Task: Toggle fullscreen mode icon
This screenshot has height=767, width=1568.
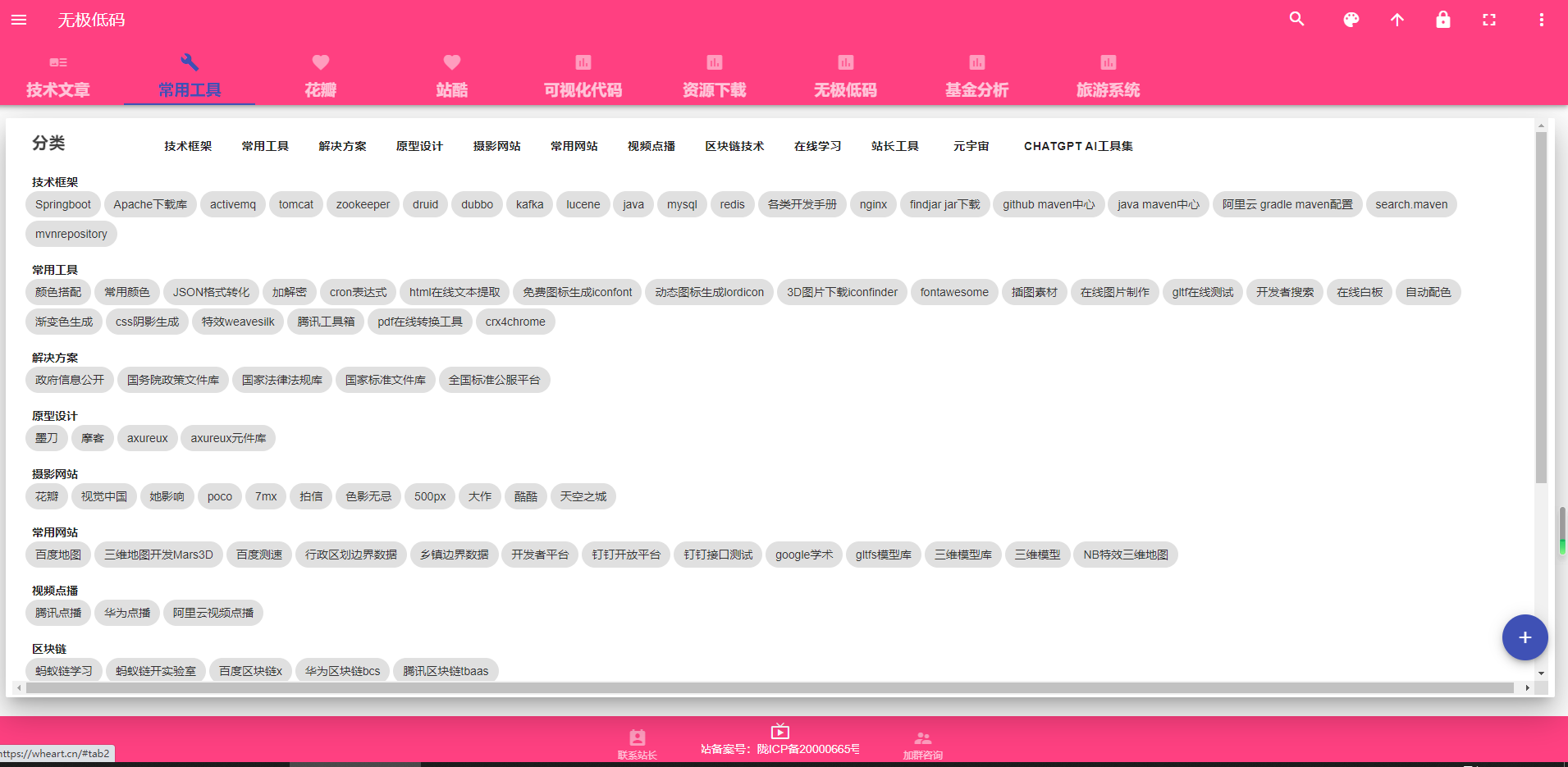Action: [x=1488, y=20]
